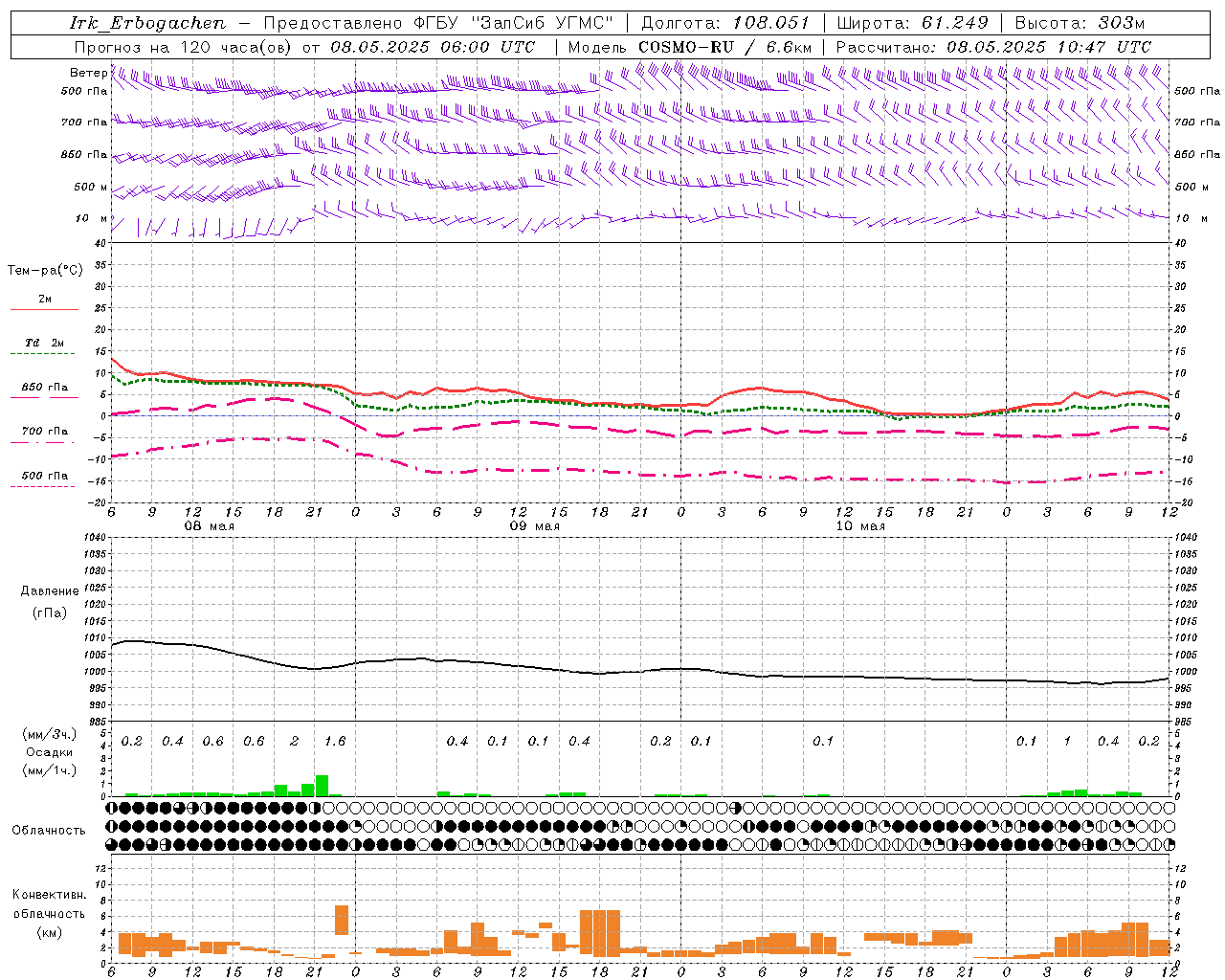Click the "09 мая" date label
The height and width of the screenshot is (980, 1225).
tap(535, 526)
